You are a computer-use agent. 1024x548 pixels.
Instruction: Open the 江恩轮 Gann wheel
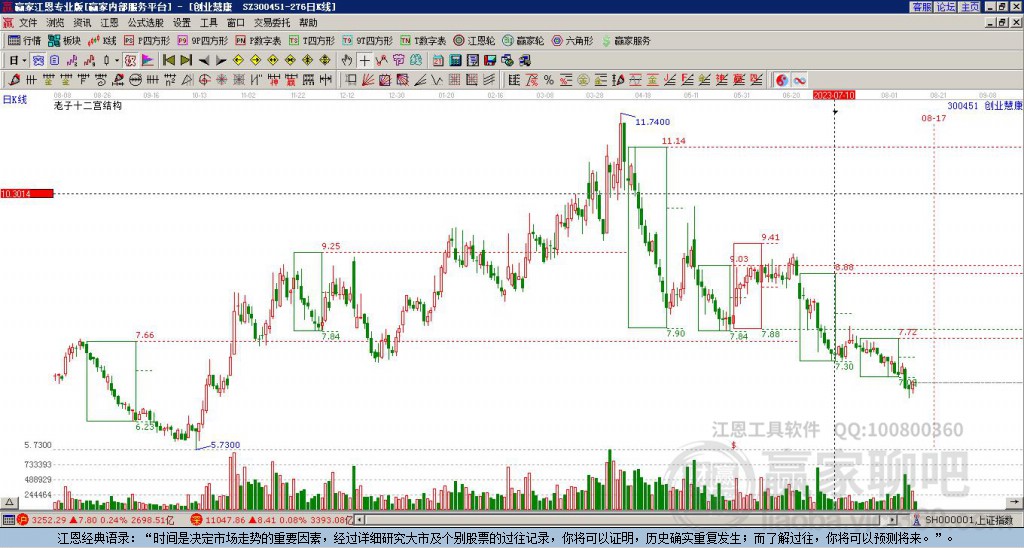(x=474, y=40)
